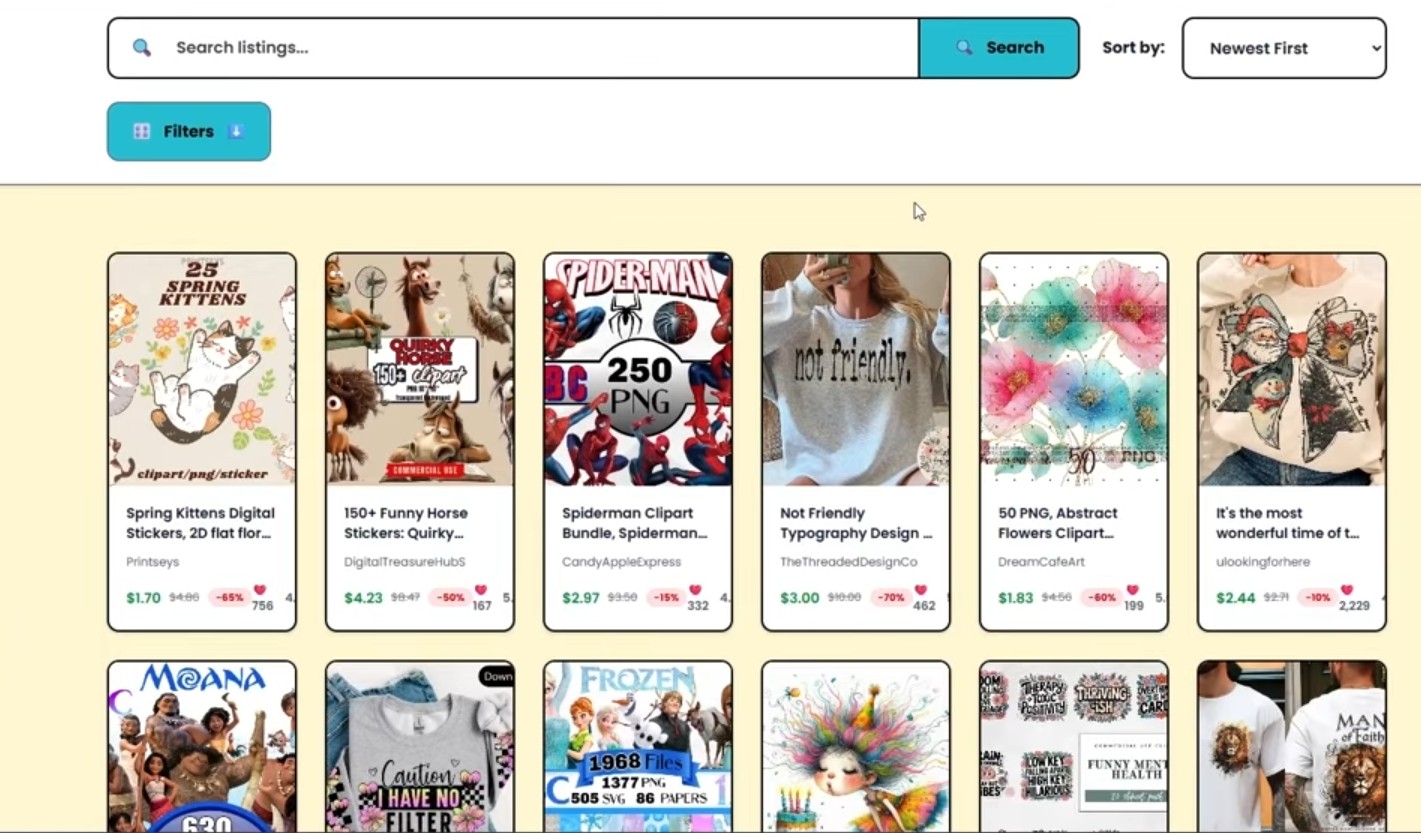
Task: Open the Moana clipart listing thumbnail
Action: point(202,746)
